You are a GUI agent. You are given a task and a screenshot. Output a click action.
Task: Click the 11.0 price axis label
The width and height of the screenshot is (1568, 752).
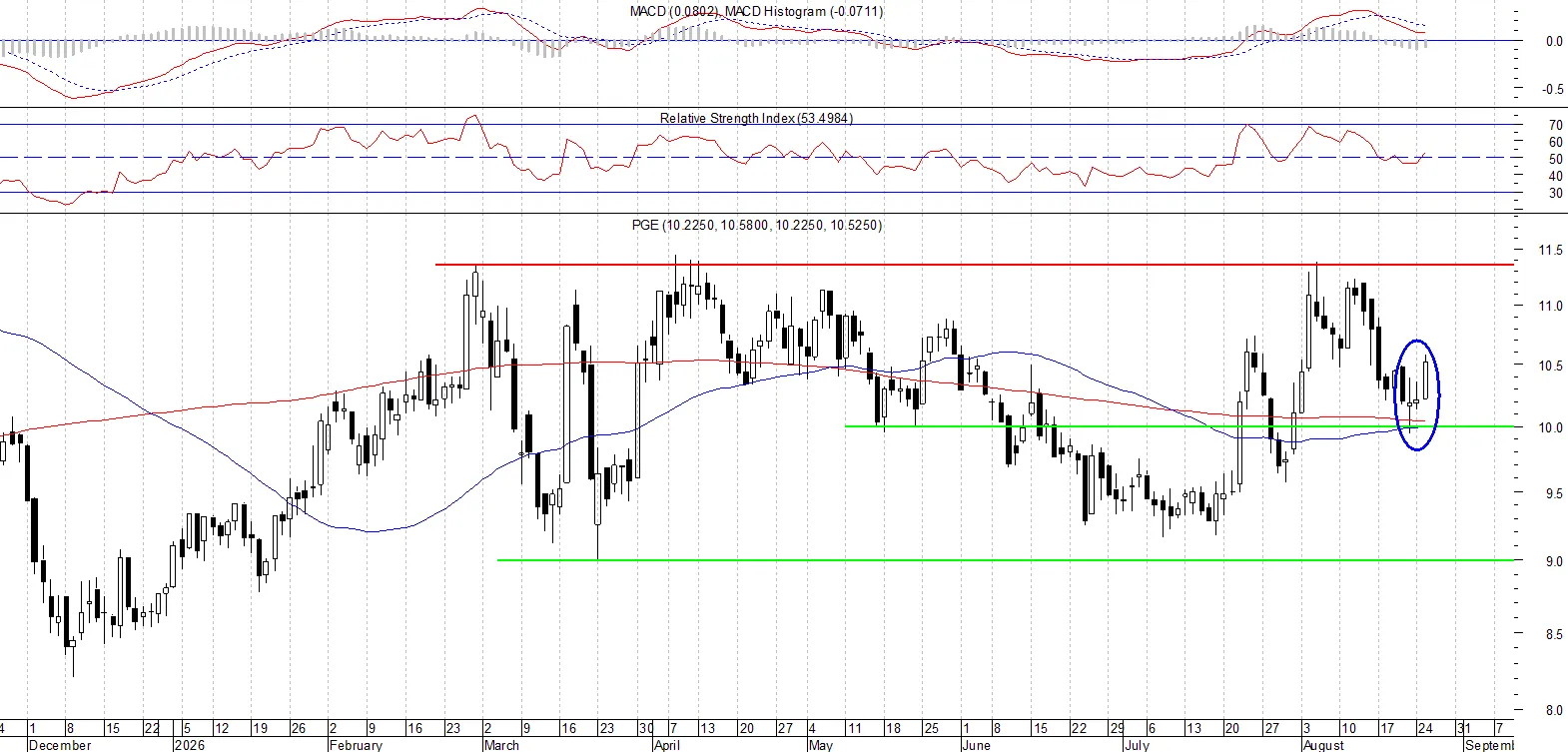coord(1550,306)
